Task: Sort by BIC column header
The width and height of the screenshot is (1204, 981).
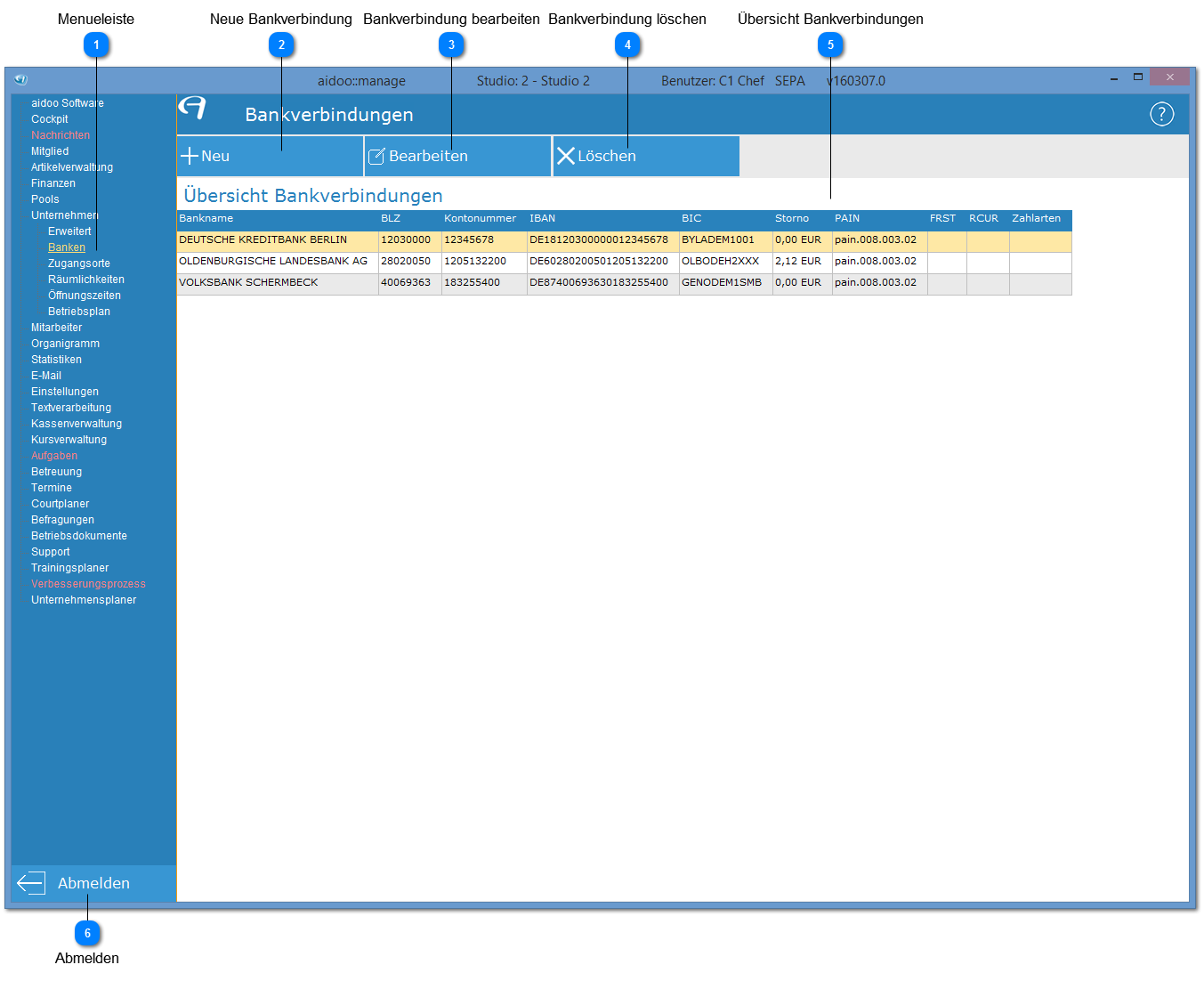Action: tap(726, 219)
